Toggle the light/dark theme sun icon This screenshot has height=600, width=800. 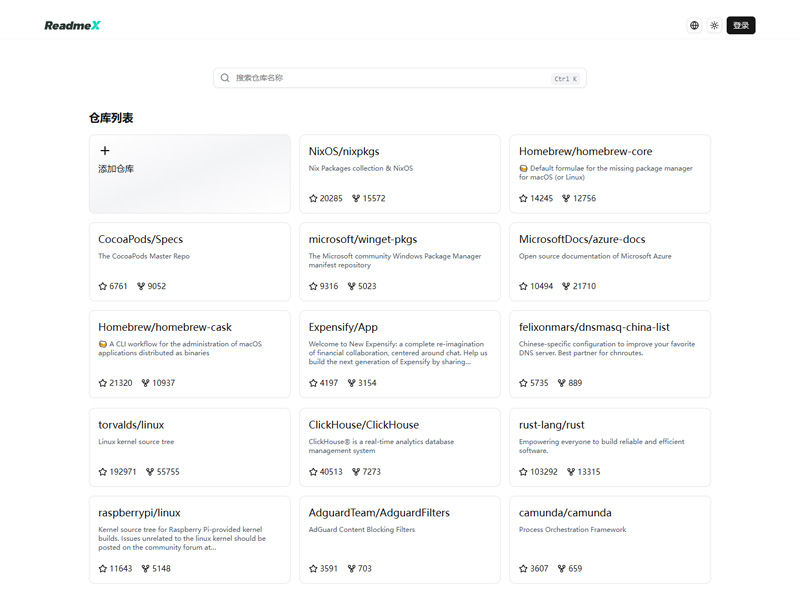[x=714, y=26]
